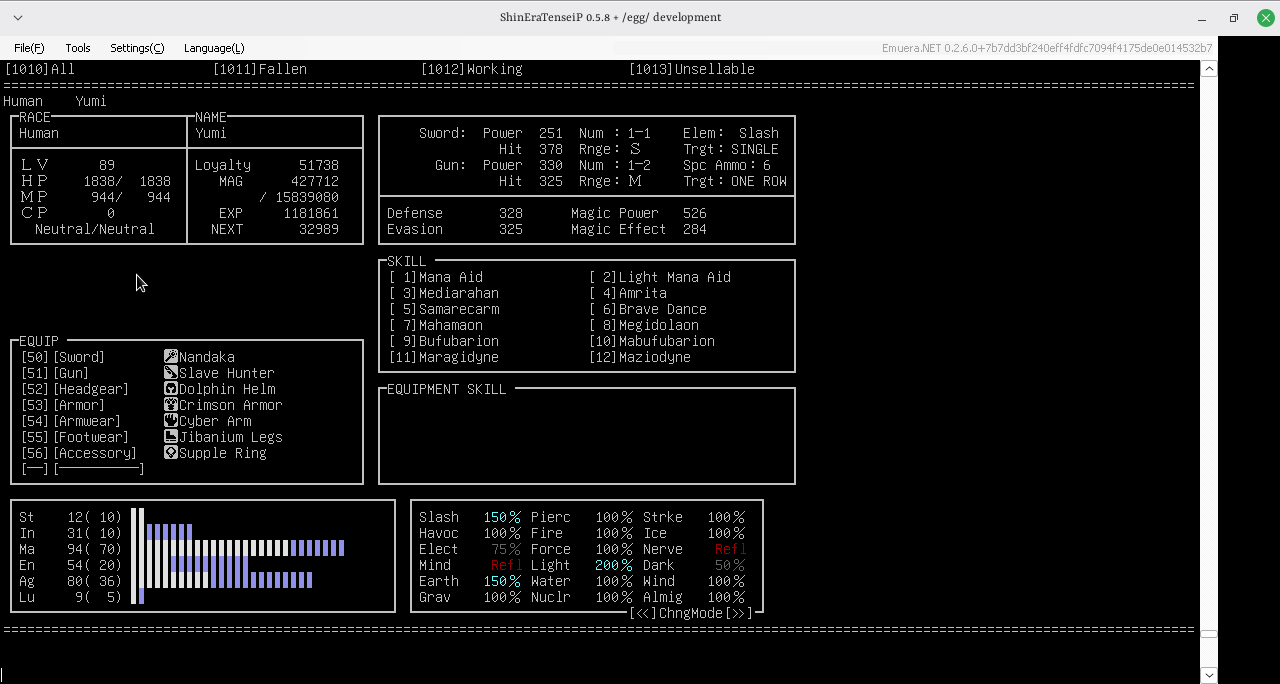Click the Mind Refl resistance value
This screenshot has height=684, width=1280.
click(x=505, y=565)
